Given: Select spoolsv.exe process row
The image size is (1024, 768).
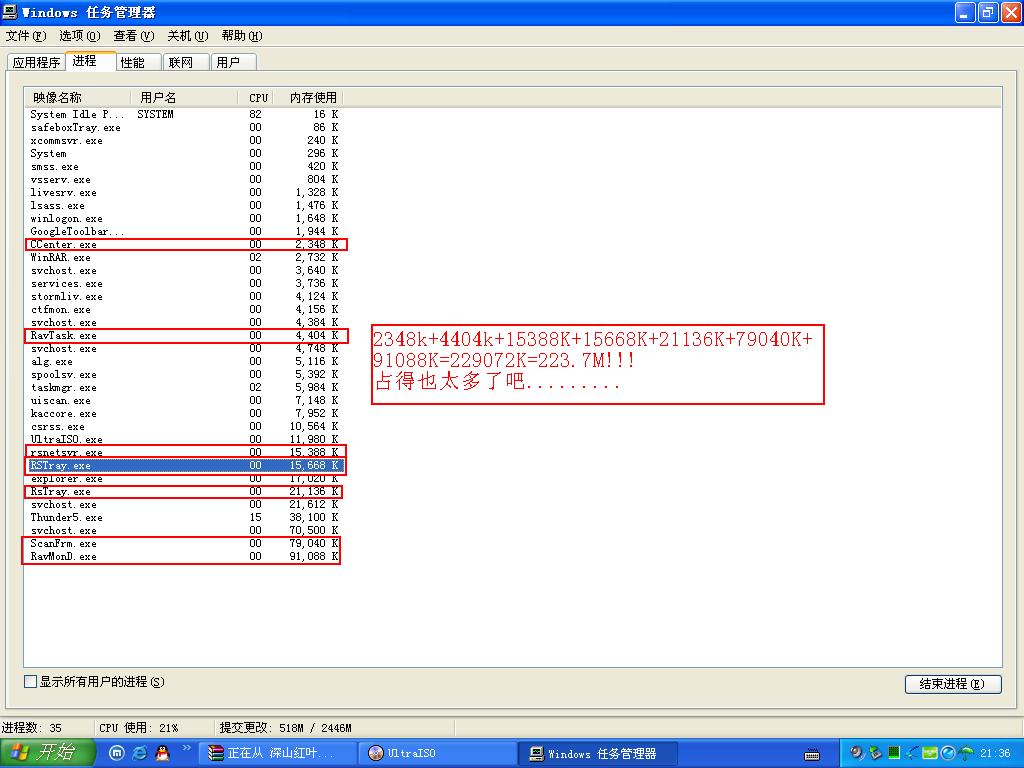Looking at the screenshot, I should (x=184, y=374).
